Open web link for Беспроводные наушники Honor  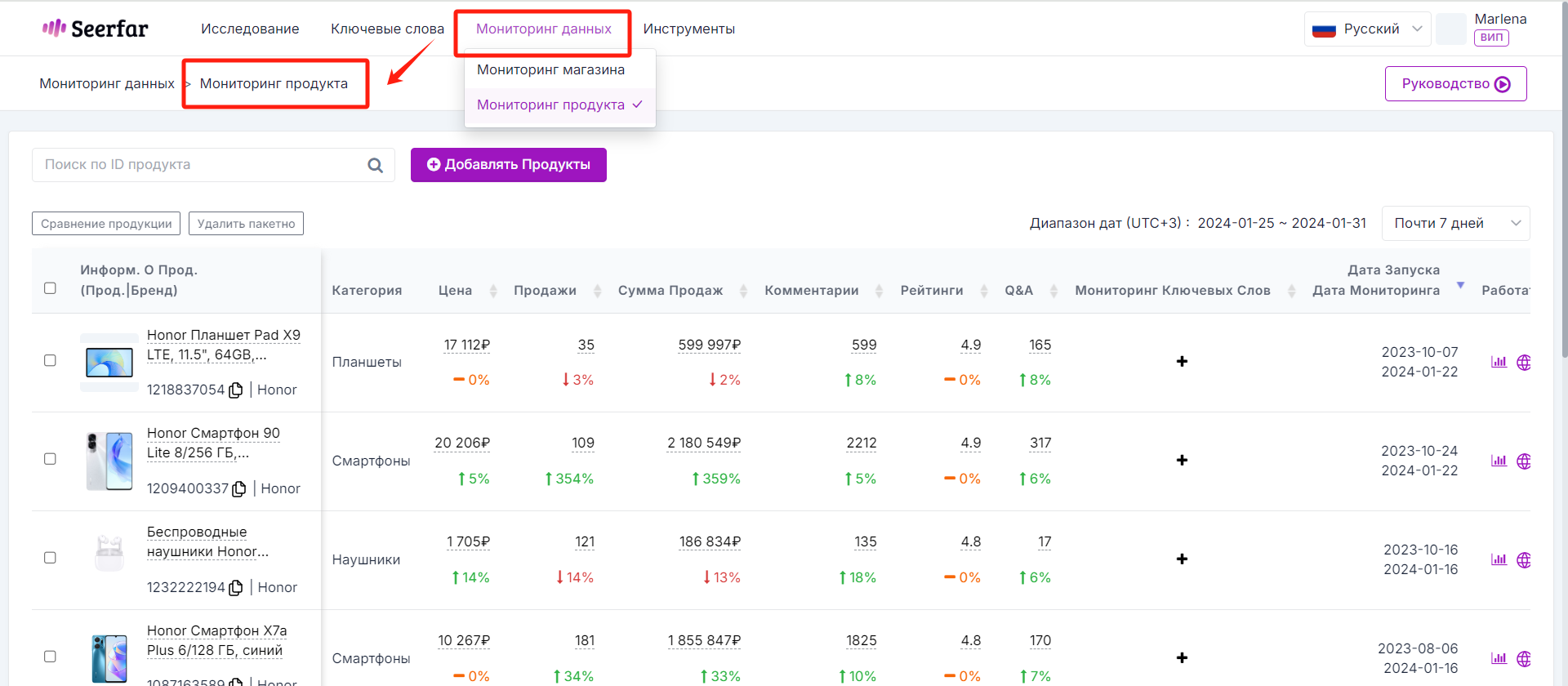(x=1524, y=560)
